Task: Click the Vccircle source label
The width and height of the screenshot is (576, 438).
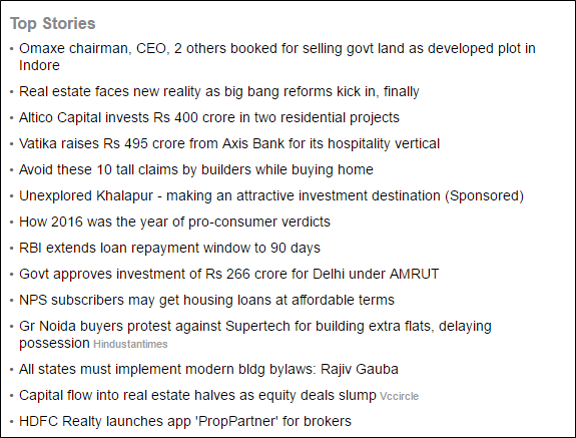Action: pyautogui.click(x=399, y=396)
